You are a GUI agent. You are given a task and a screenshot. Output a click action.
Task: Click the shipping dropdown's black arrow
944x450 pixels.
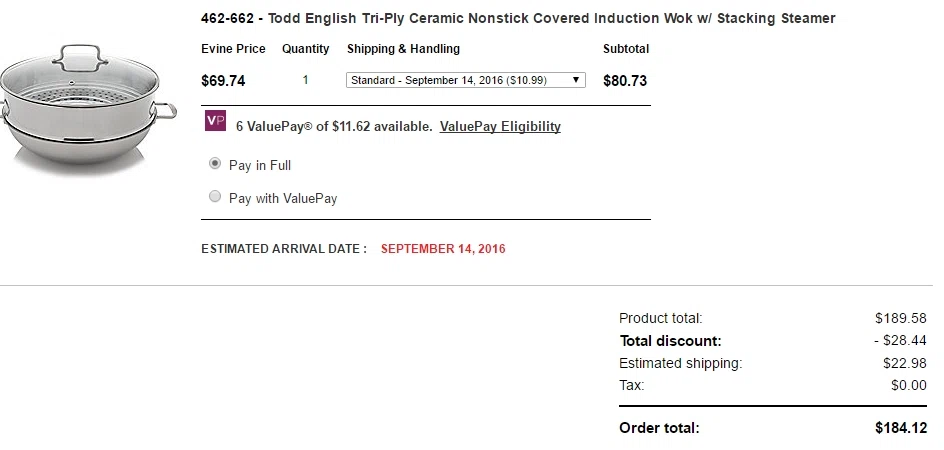[x=576, y=80]
